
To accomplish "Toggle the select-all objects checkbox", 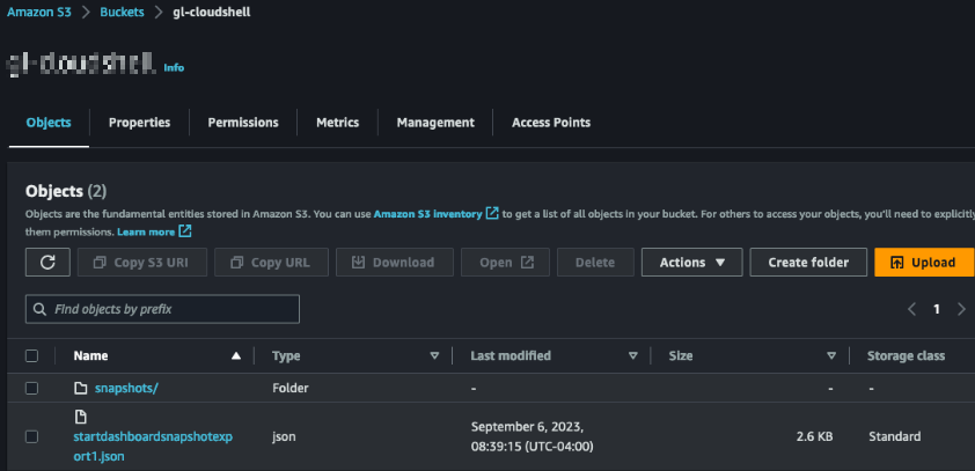I will point(32,356).
